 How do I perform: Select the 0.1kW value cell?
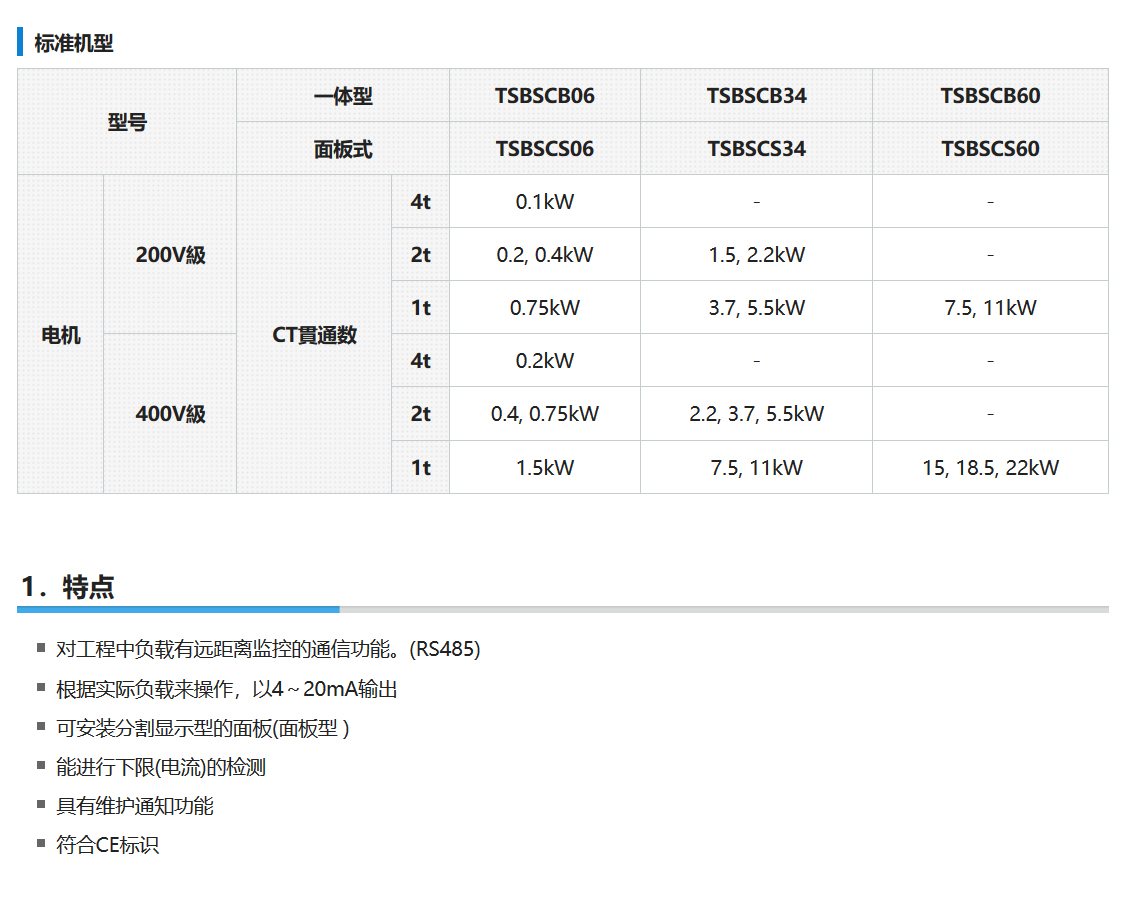tap(545, 201)
